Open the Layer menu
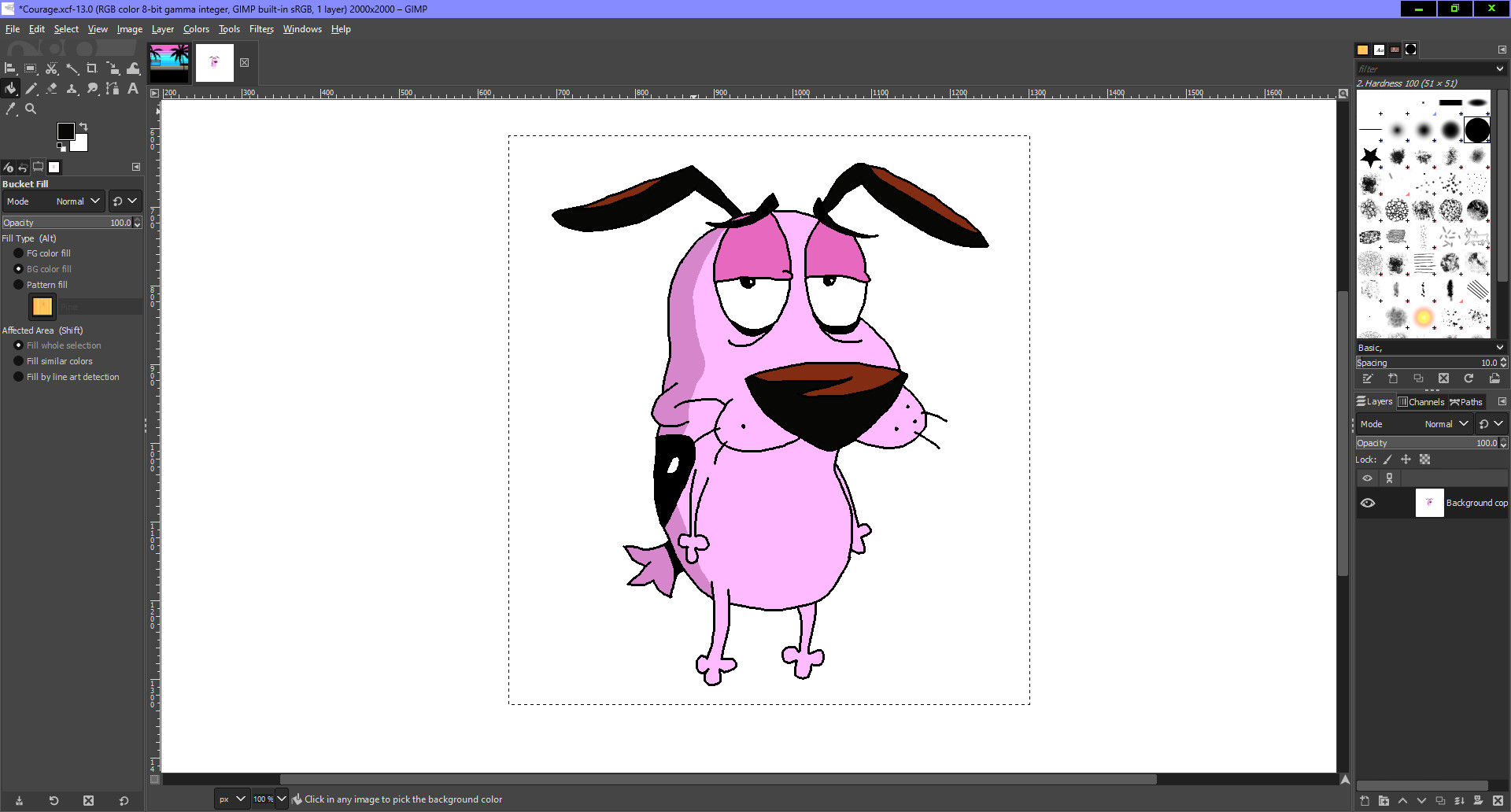 tap(163, 29)
